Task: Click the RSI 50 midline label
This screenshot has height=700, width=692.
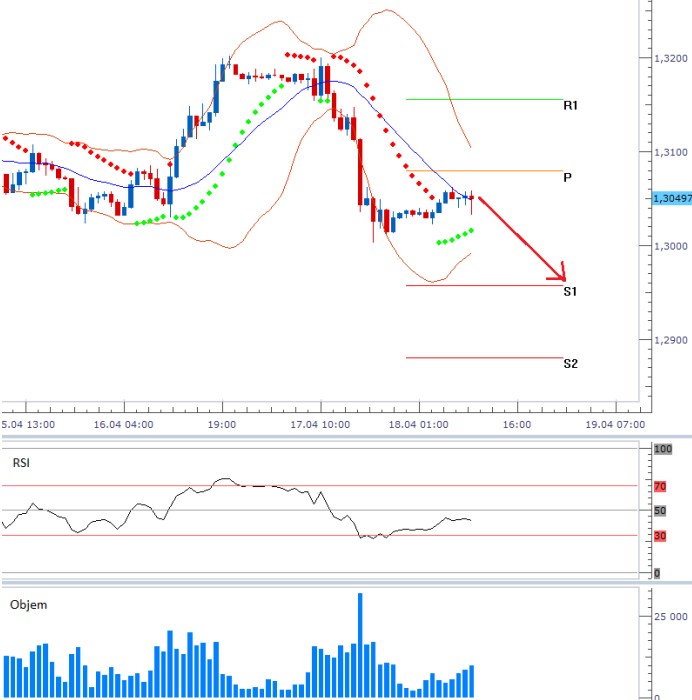Action: pyautogui.click(x=660, y=511)
